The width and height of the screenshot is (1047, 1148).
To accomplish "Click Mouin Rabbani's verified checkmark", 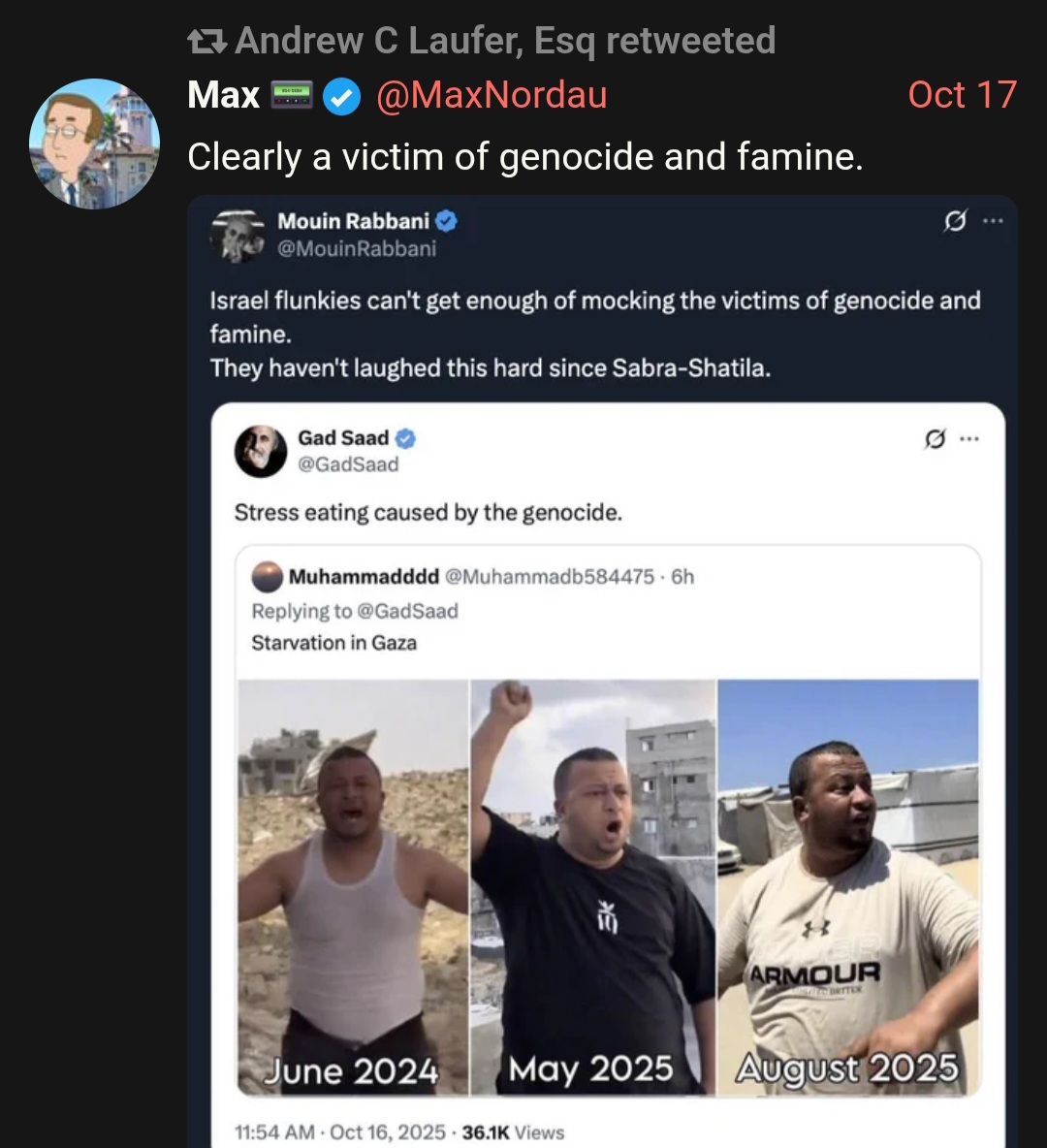I will 446,221.
